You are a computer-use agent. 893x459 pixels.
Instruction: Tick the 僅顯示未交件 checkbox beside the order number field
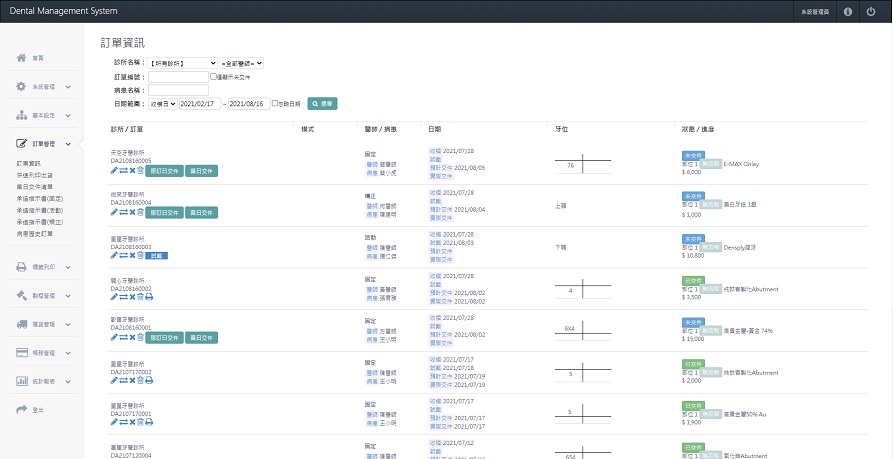coord(213,76)
